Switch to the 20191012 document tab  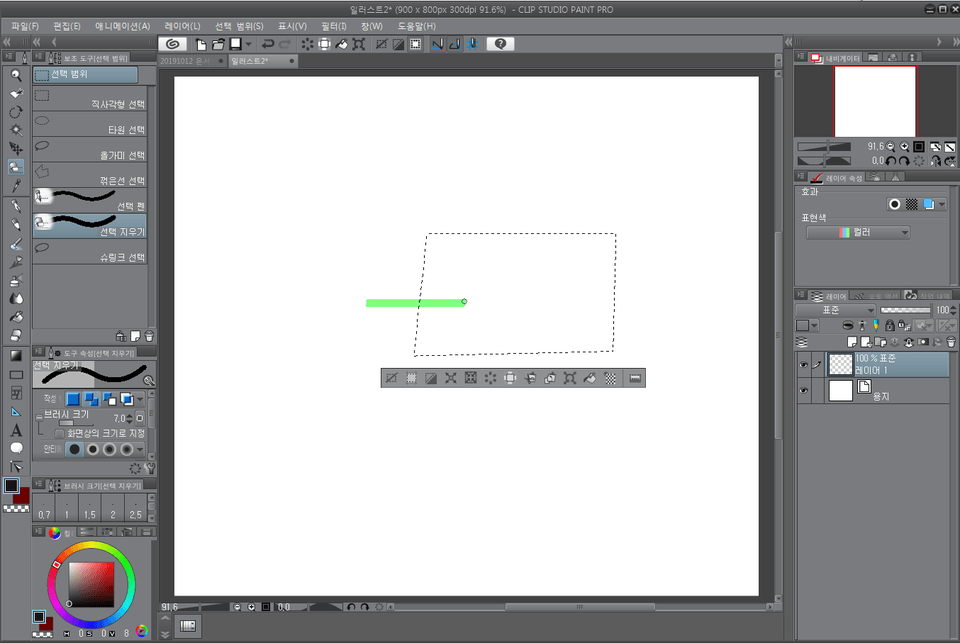click(192, 61)
